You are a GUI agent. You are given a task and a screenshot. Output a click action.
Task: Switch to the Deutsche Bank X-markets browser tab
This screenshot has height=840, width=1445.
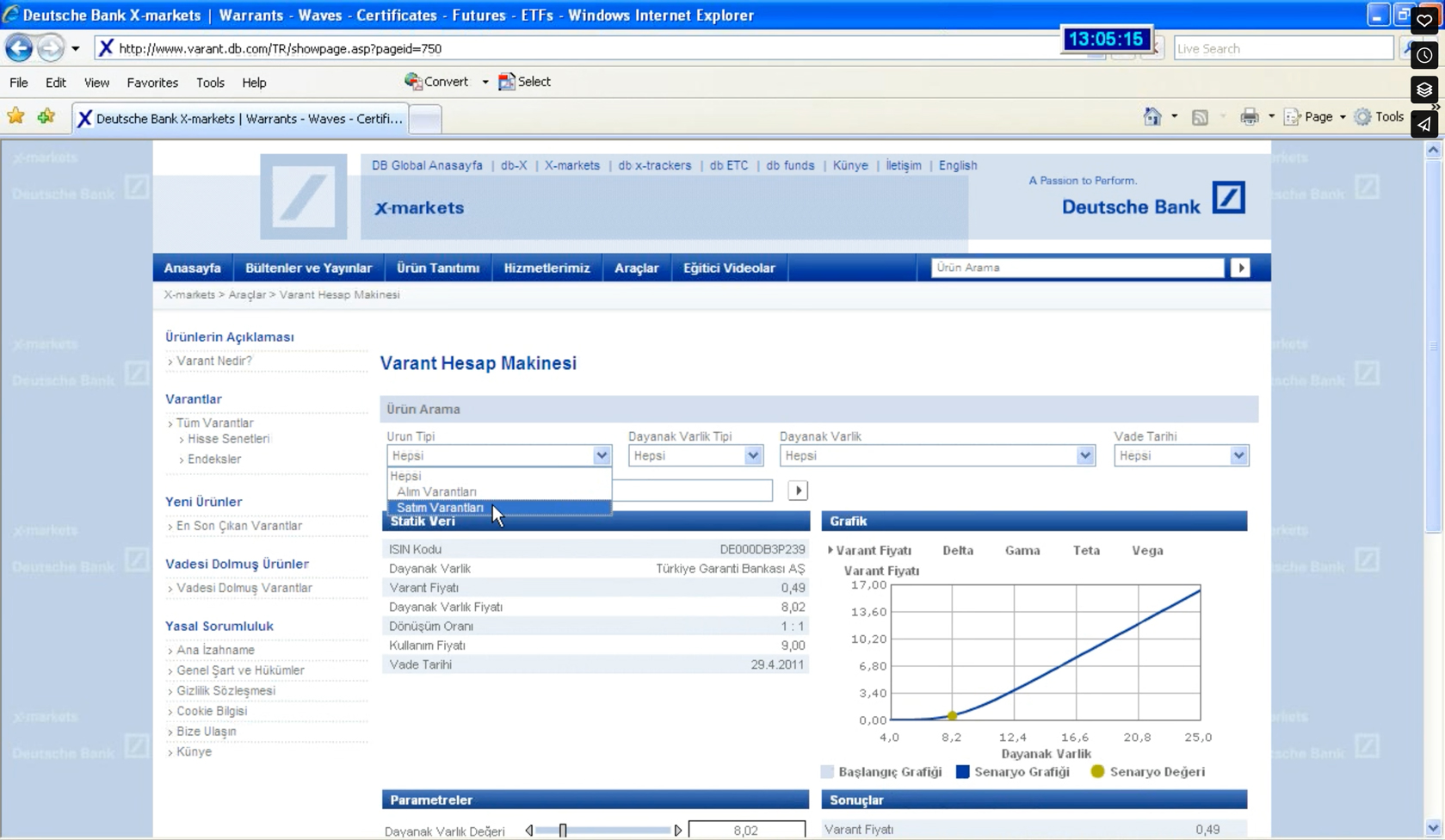(x=240, y=119)
